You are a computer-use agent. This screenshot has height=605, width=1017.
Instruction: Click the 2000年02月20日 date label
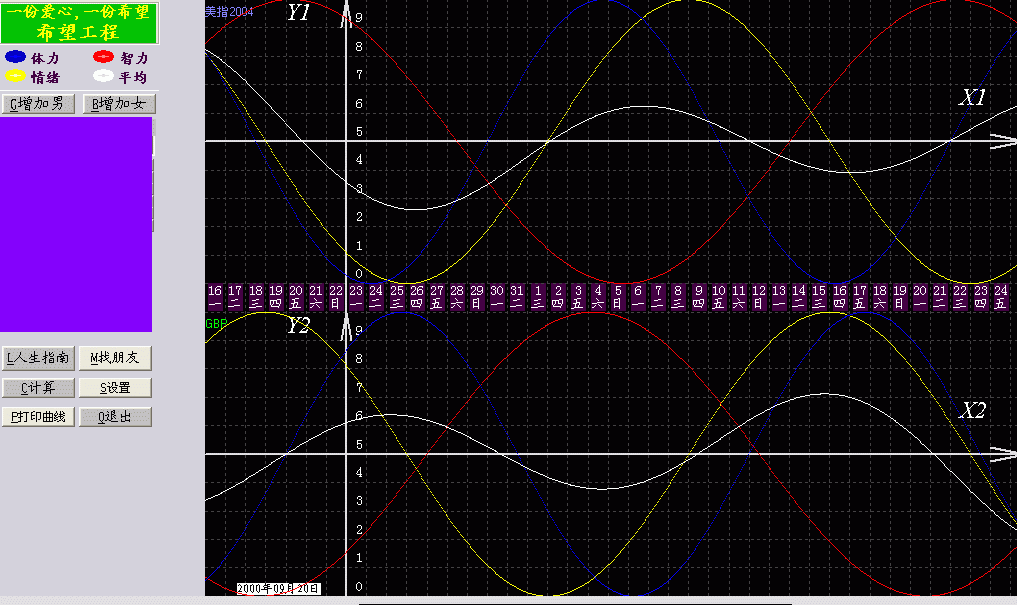[x=279, y=589]
